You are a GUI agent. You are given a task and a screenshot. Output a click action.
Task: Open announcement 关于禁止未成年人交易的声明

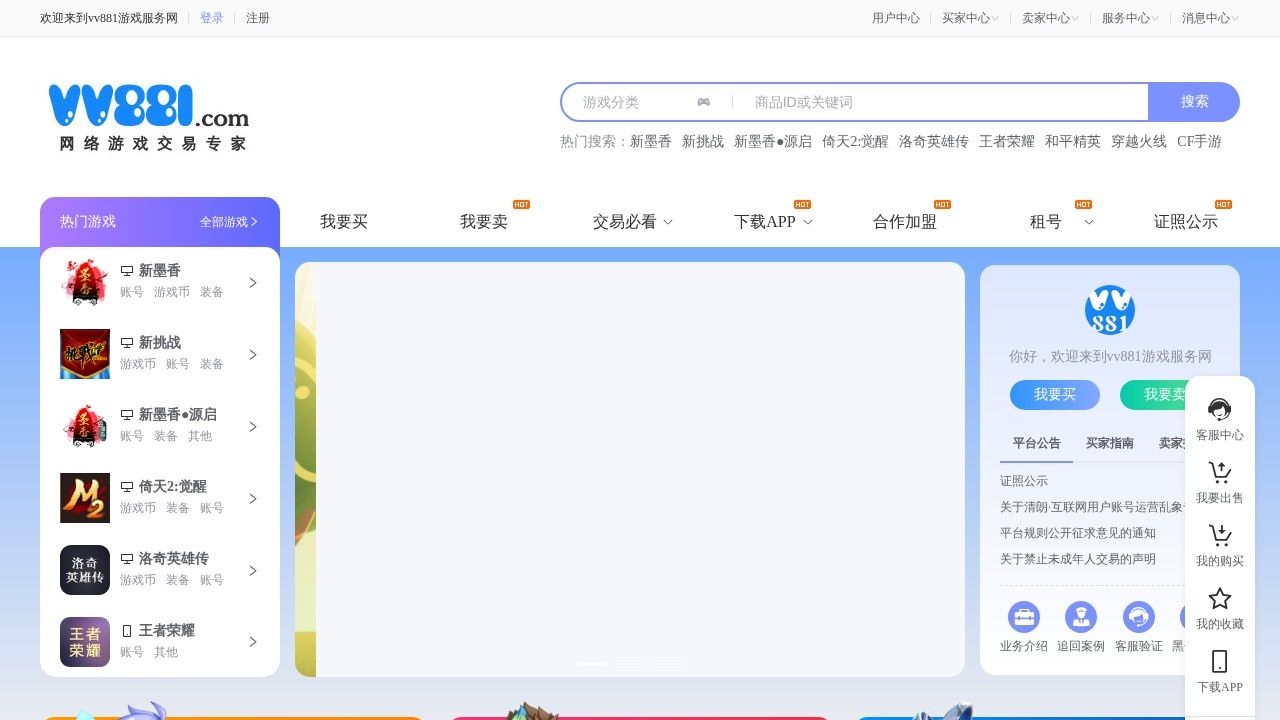[x=1078, y=559]
